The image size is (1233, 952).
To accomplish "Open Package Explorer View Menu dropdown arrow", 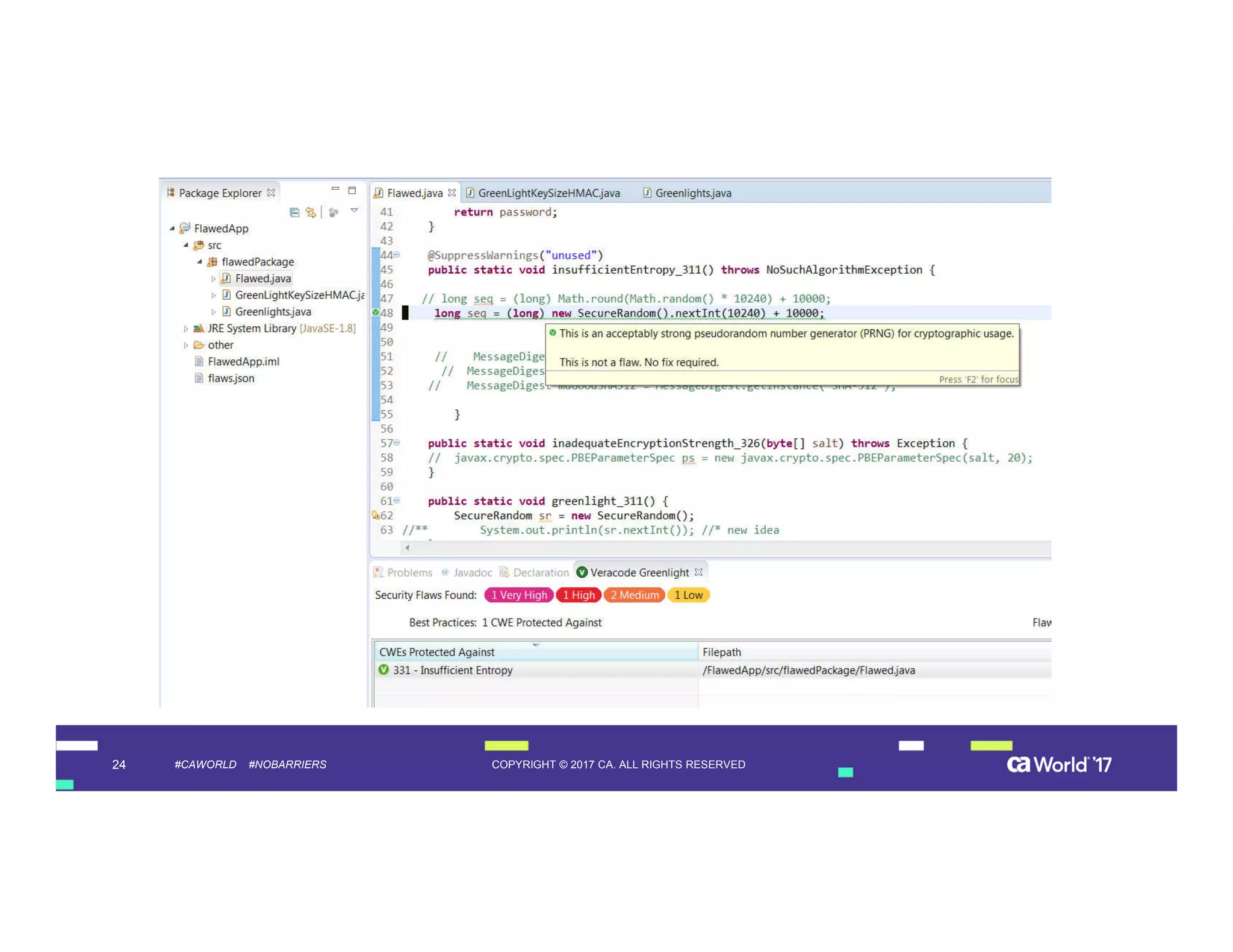I will coord(354,211).
